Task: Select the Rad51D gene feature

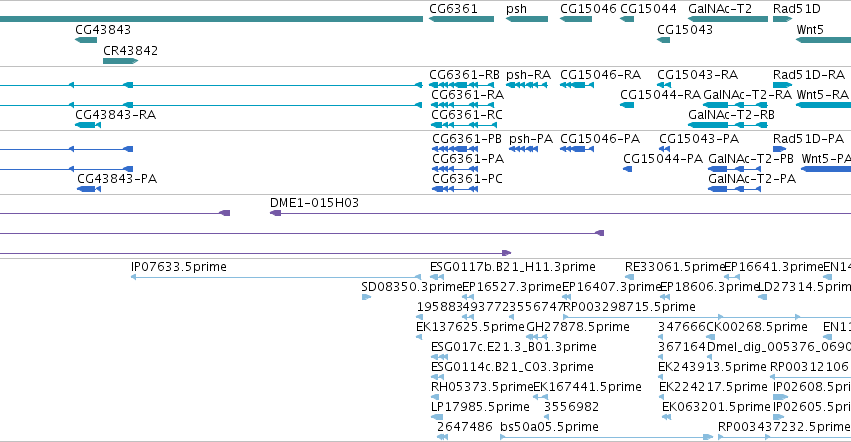Action: tap(783, 19)
